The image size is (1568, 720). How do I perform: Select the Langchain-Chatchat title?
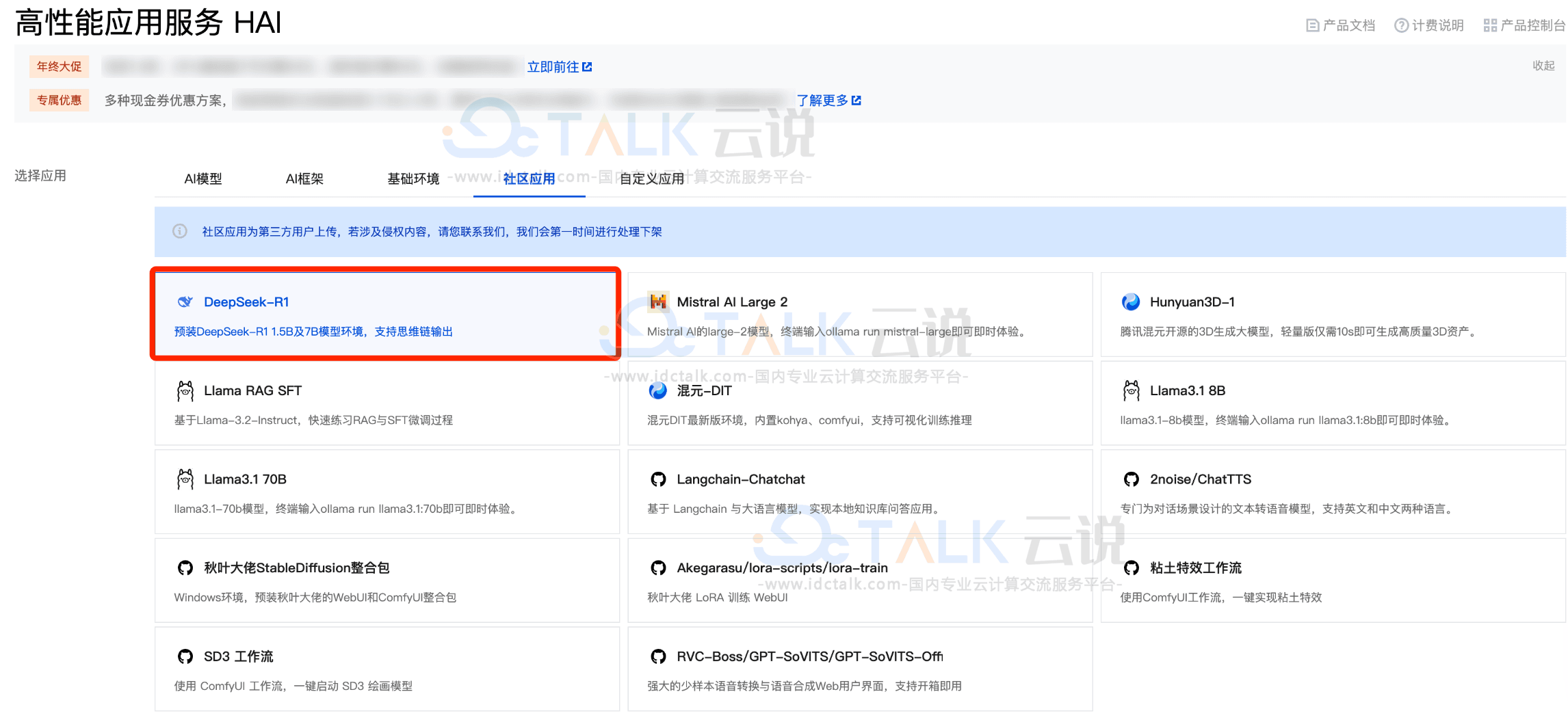pos(741,479)
